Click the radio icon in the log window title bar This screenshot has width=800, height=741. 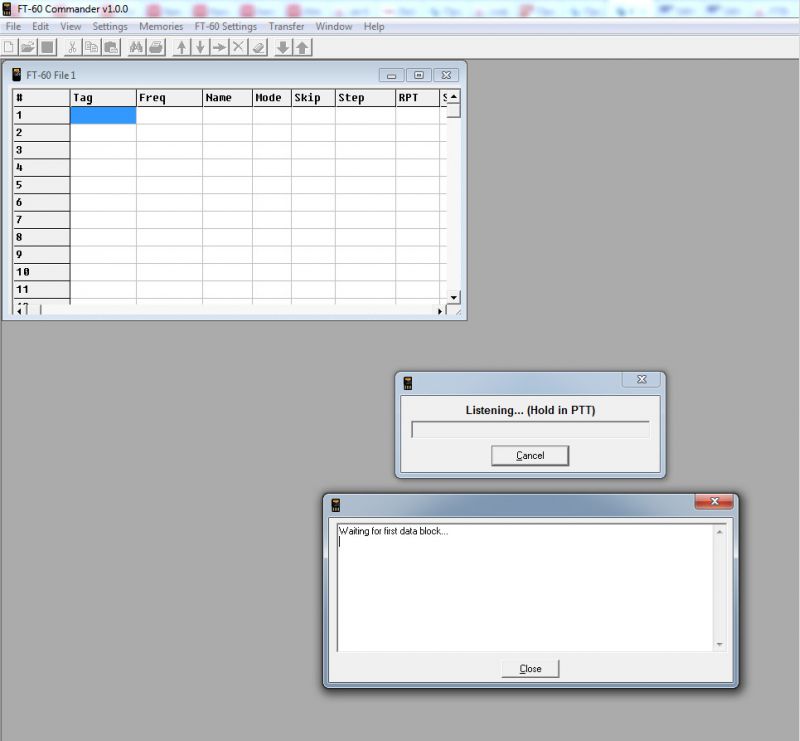click(x=336, y=505)
